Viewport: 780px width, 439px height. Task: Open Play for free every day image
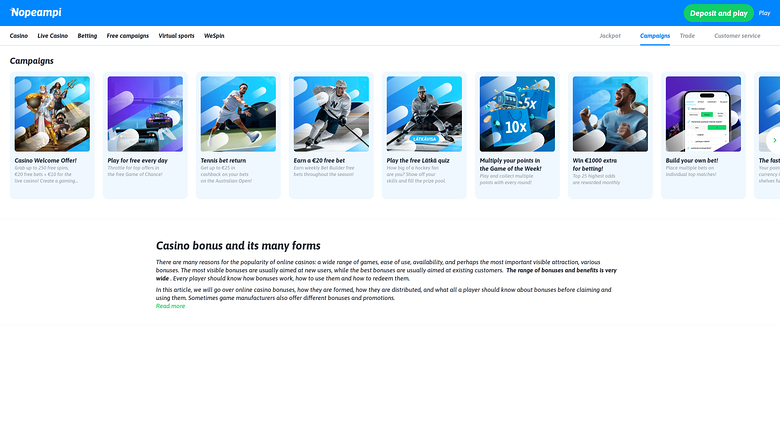[x=145, y=114]
